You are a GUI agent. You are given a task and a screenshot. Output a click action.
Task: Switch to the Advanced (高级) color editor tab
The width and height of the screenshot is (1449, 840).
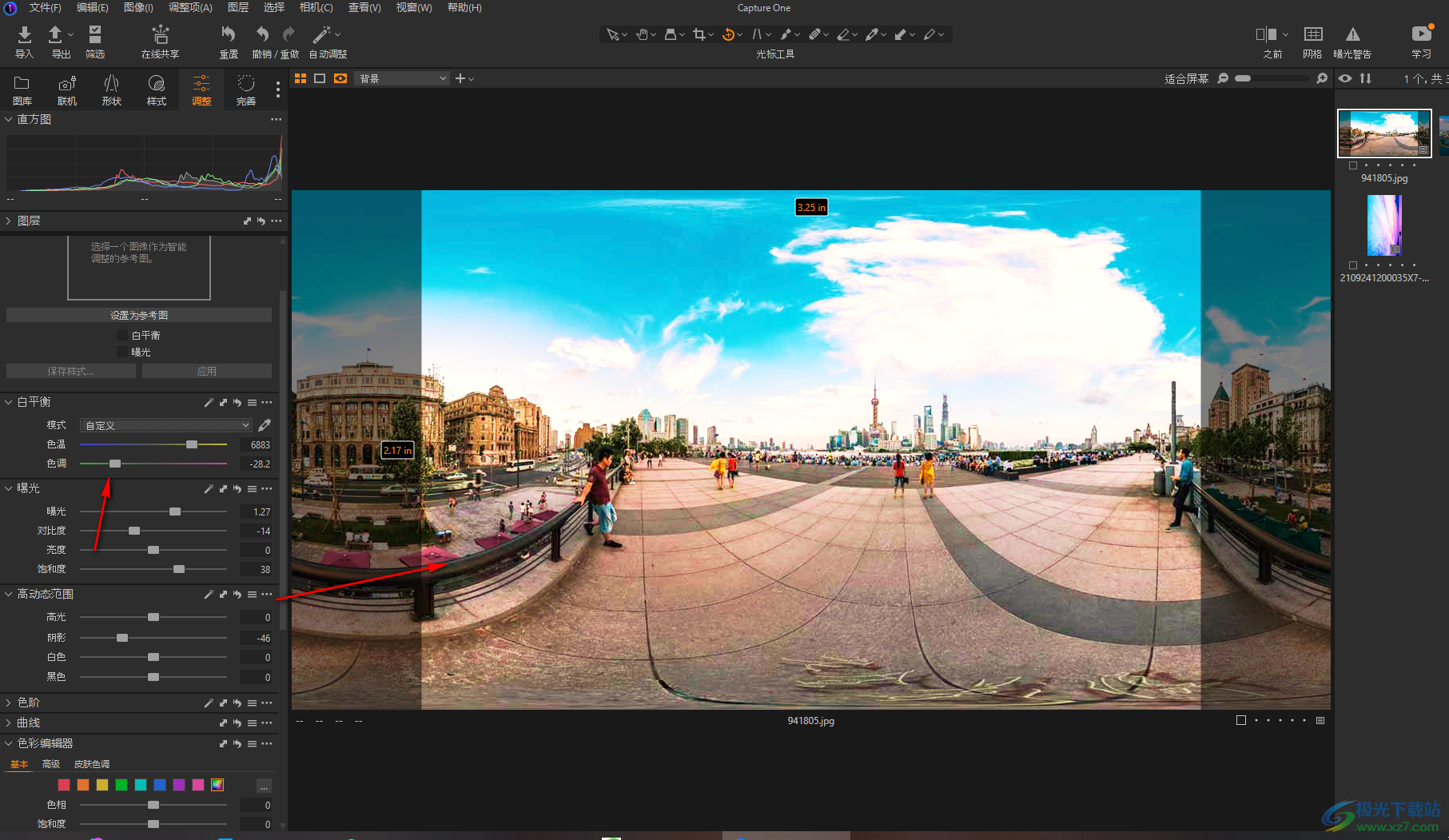point(51,764)
